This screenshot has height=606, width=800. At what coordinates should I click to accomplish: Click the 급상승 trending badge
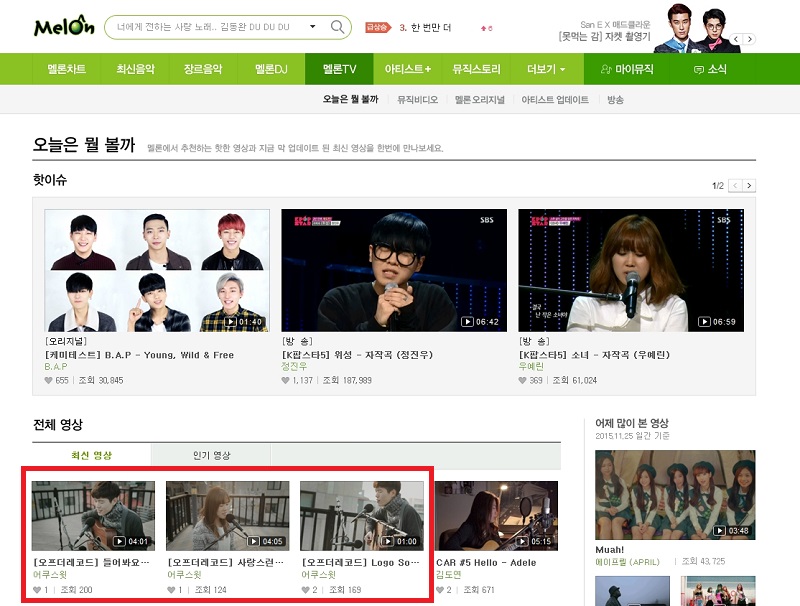click(378, 28)
